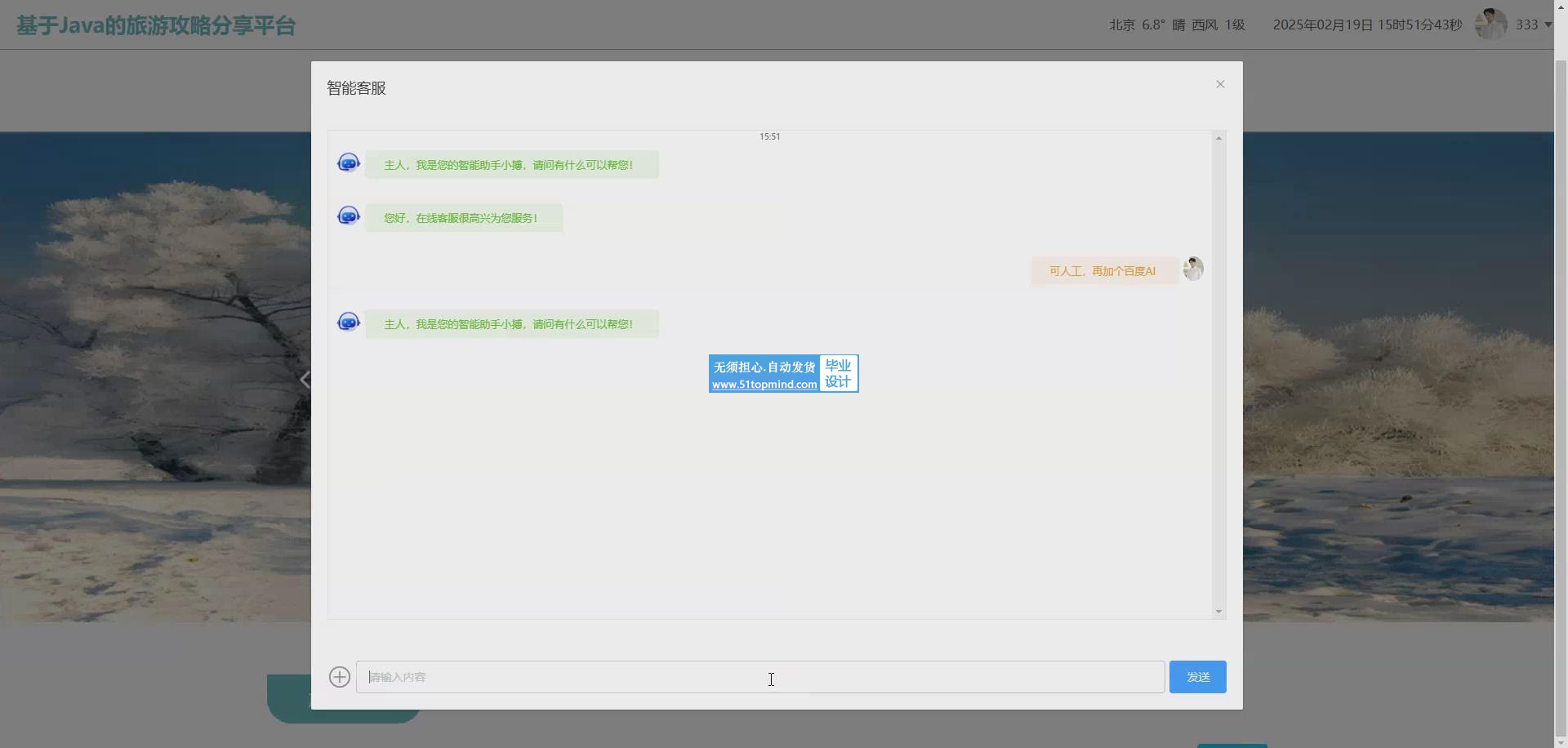Click user avatar beside 可人工，再加个百度AI message
Viewport: 1568px width, 748px height.
(x=1193, y=269)
